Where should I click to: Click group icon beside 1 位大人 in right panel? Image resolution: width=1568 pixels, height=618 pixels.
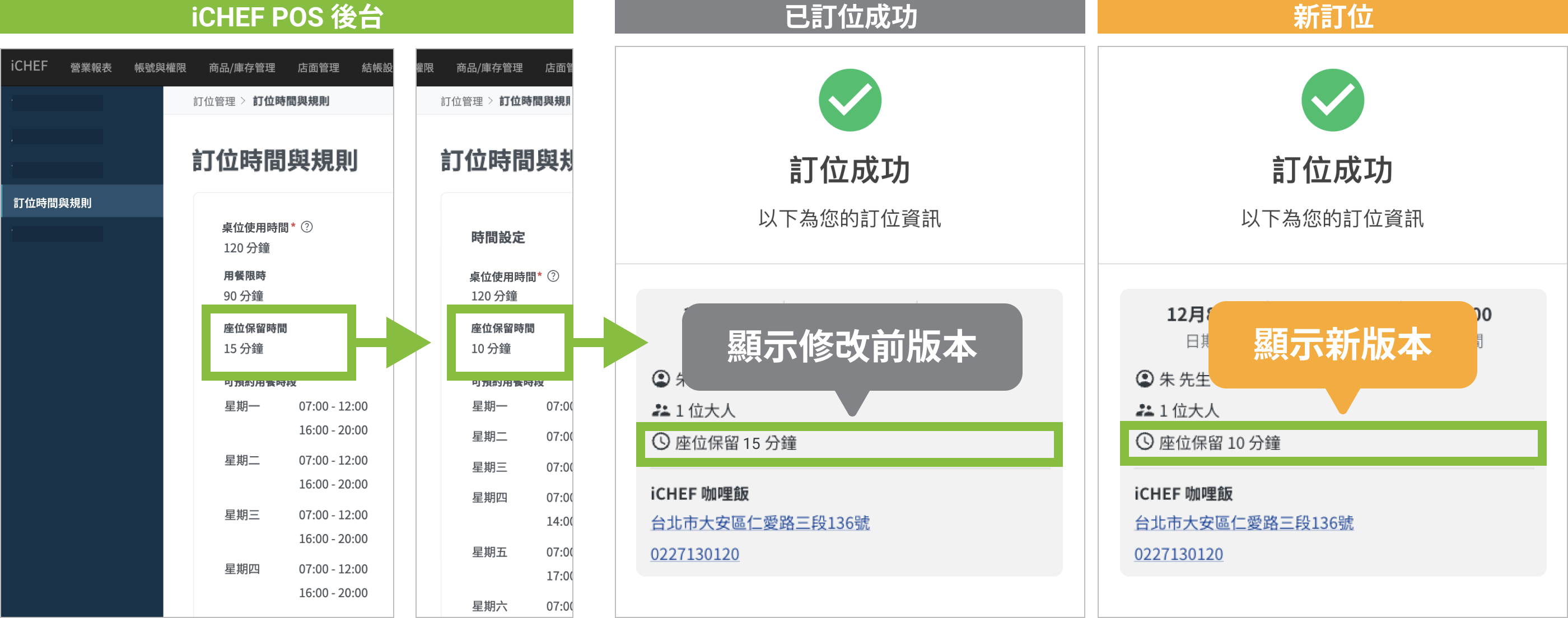[x=1144, y=410]
